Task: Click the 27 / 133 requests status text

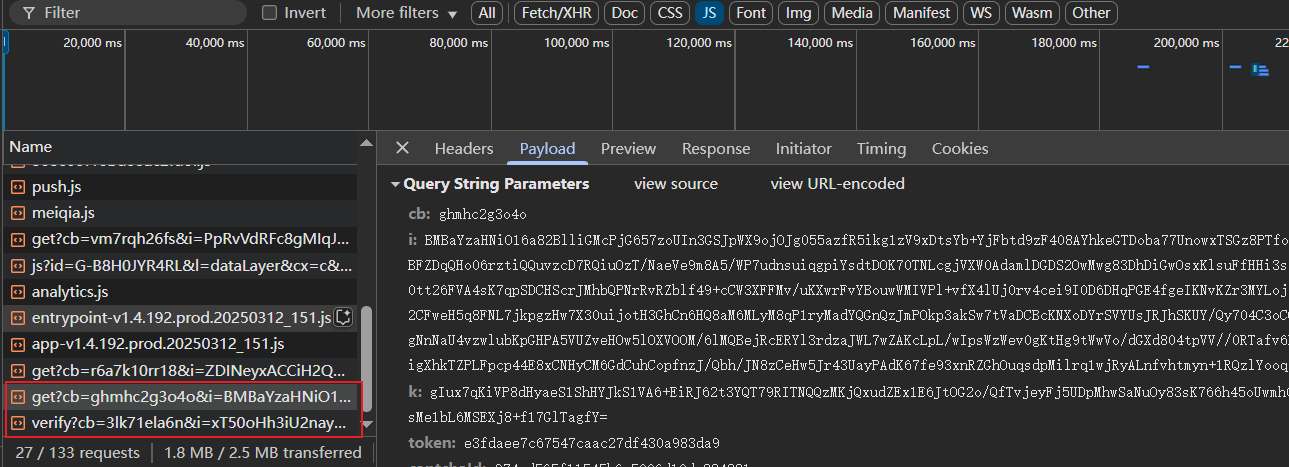Action: point(78,453)
